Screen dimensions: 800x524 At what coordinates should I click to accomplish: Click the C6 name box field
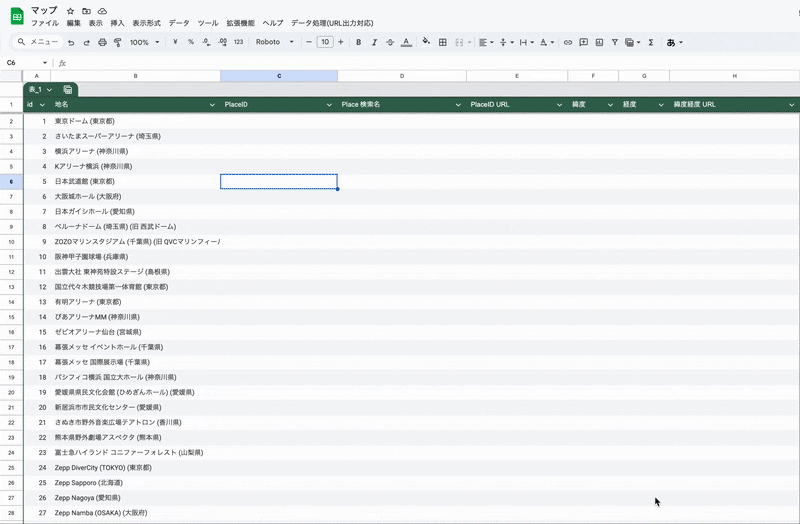[27, 63]
